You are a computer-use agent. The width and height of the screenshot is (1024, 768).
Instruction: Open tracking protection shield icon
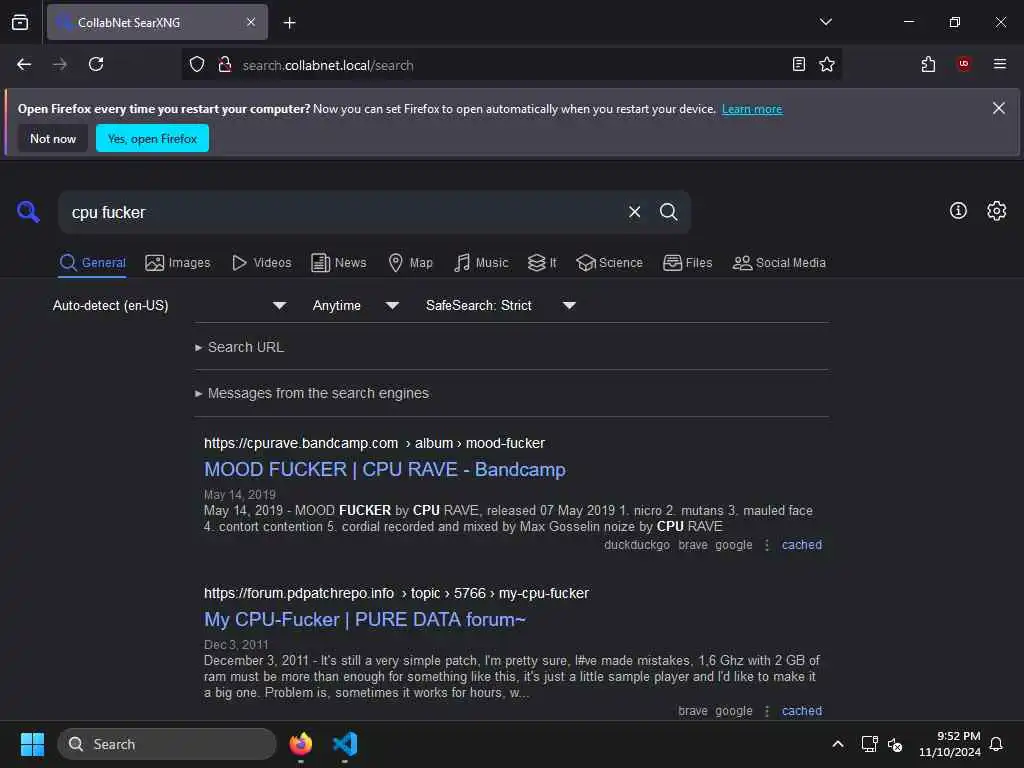point(197,64)
